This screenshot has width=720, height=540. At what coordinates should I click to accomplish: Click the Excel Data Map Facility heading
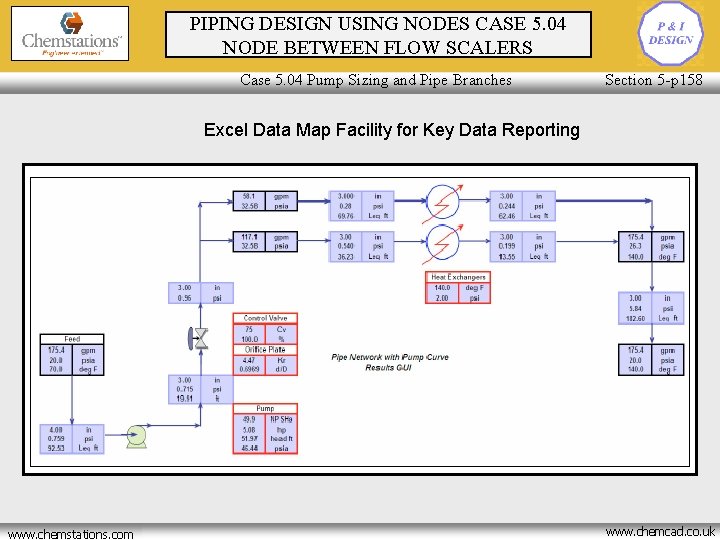coord(392,130)
